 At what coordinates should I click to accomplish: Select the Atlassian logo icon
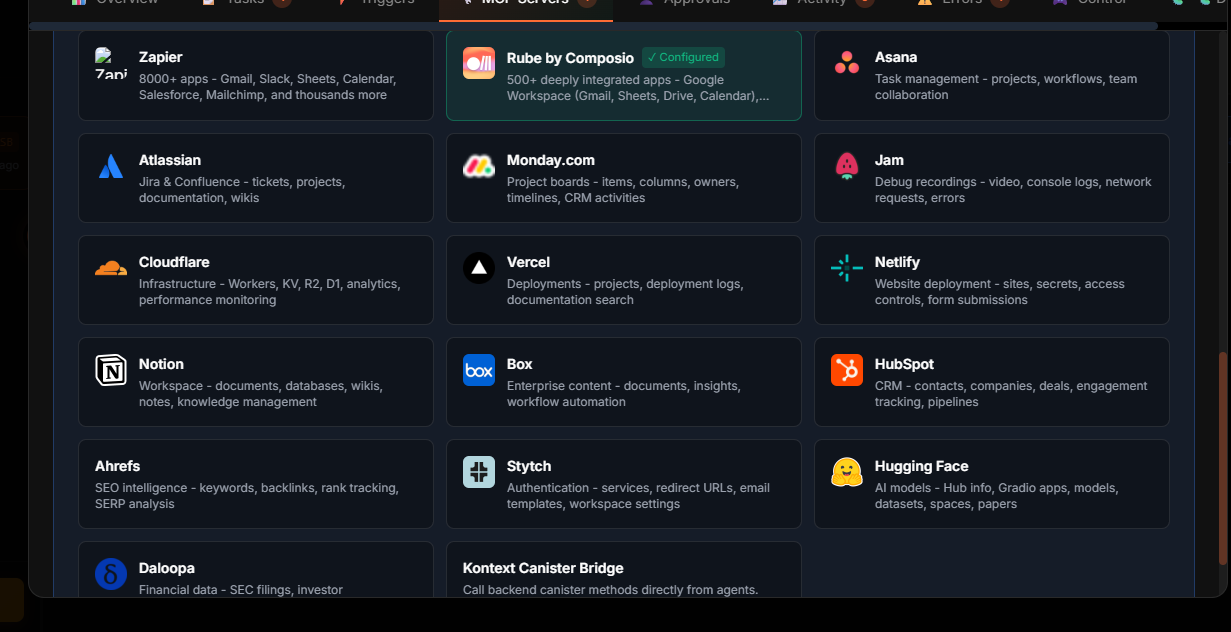pyautogui.click(x=111, y=166)
